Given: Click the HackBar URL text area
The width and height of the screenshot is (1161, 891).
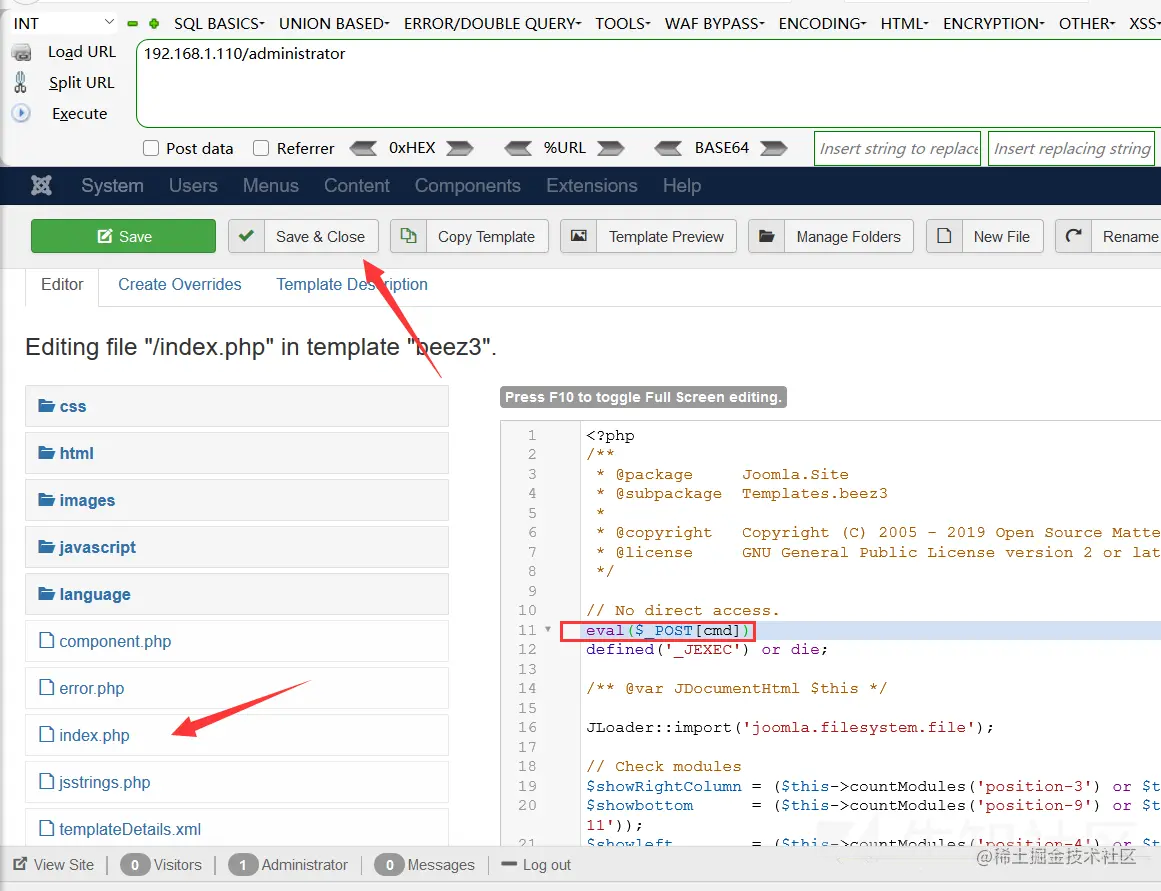Looking at the screenshot, I should point(649,83).
